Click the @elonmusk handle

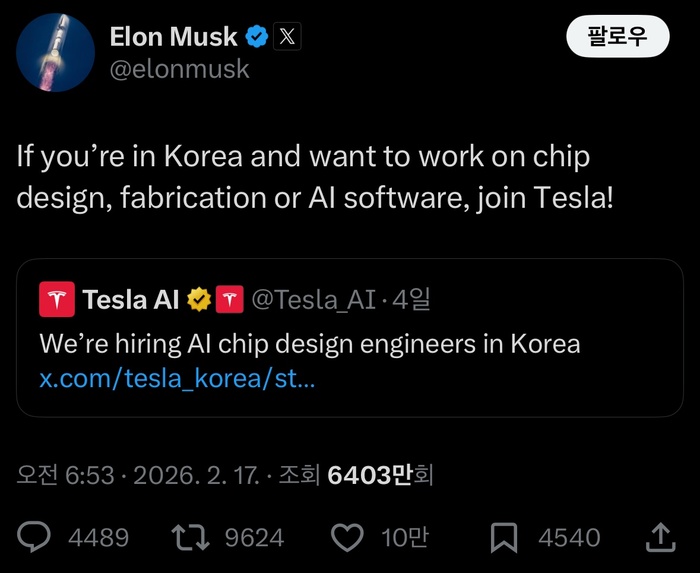click(x=179, y=70)
